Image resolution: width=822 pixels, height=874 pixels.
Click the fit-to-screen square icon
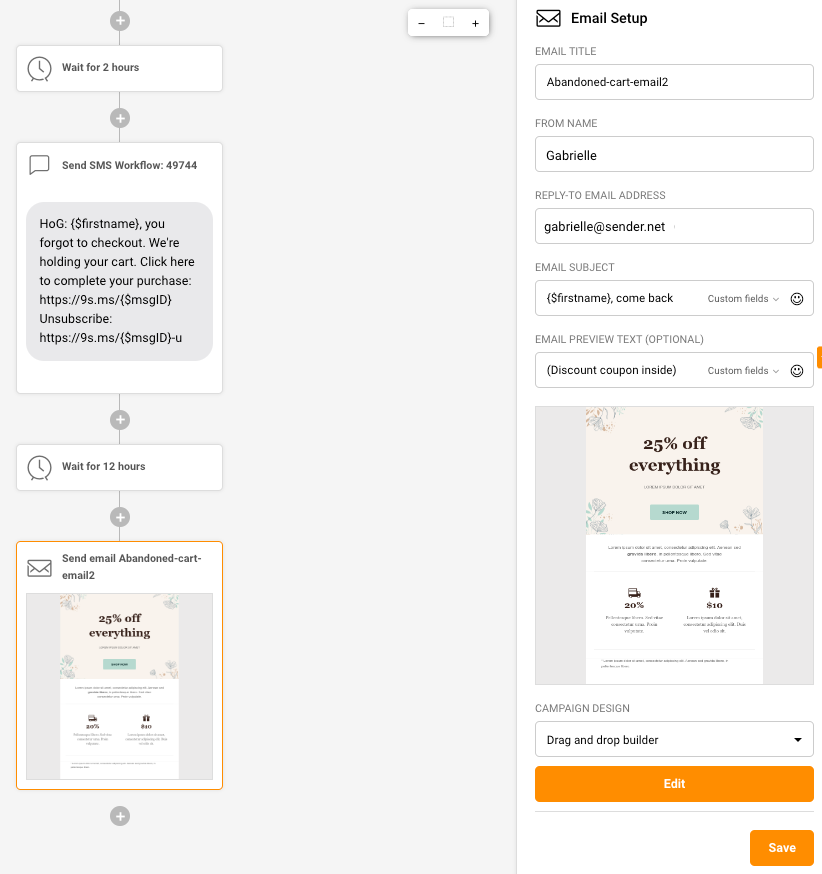tap(449, 22)
